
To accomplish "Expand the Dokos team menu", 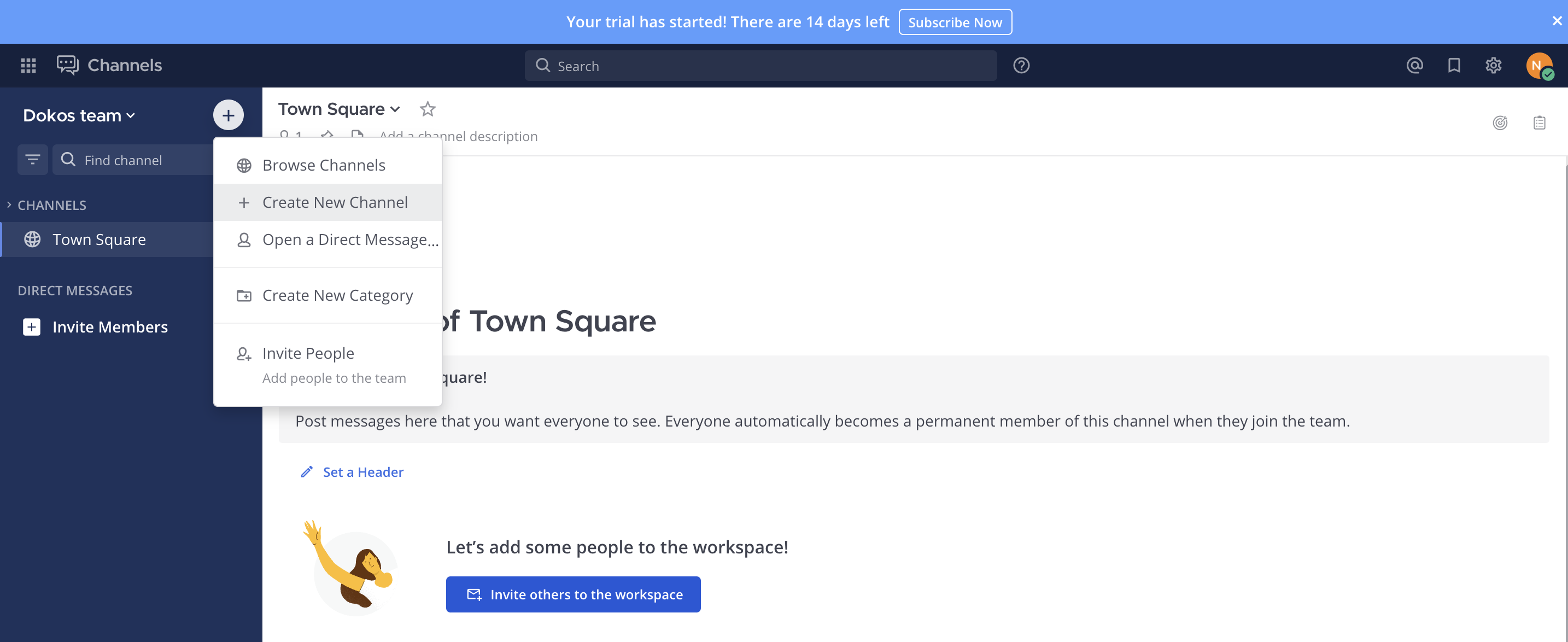I will 79,115.
